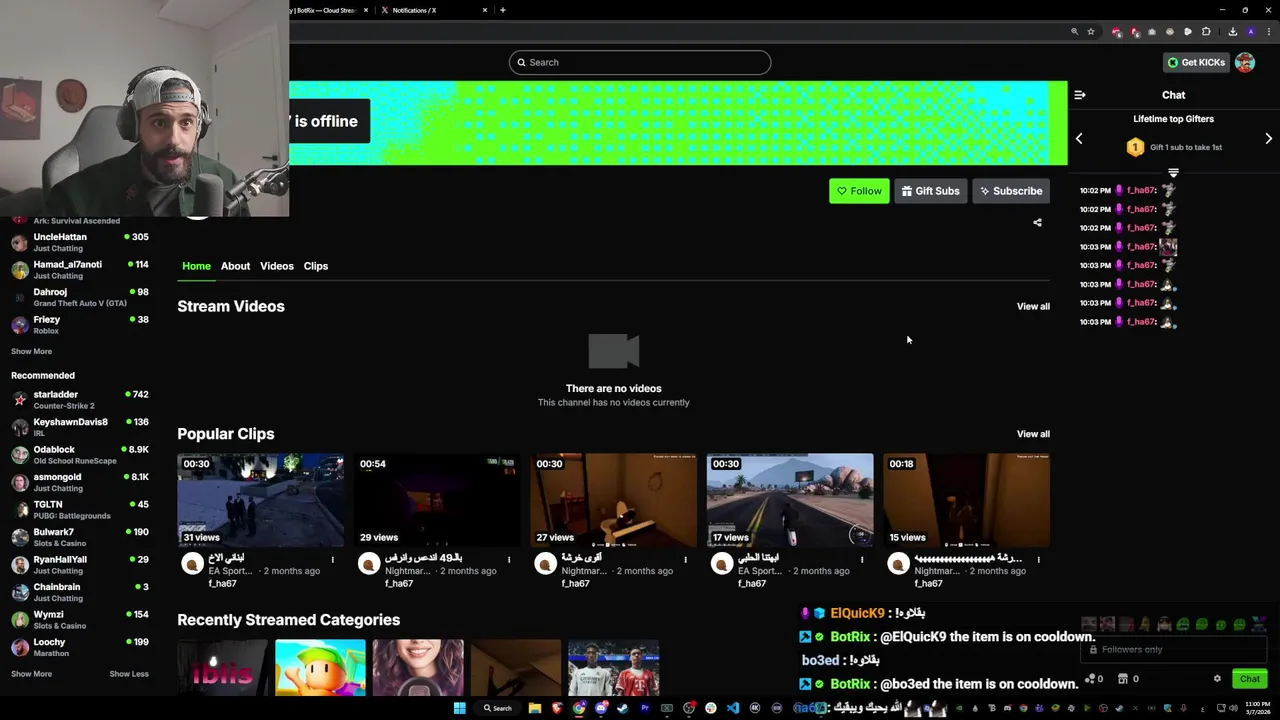Screen dimensions: 1280x720
Task: Open Chrome three-dot menu
Action: [x=1267, y=32]
